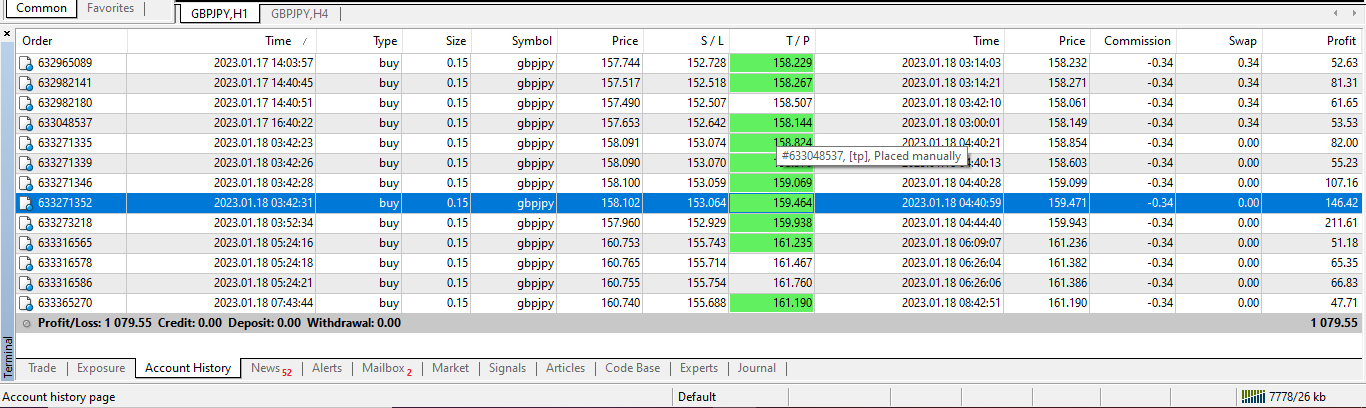Click the order icon for 633365270
The height and width of the screenshot is (408, 1366).
(x=27, y=303)
